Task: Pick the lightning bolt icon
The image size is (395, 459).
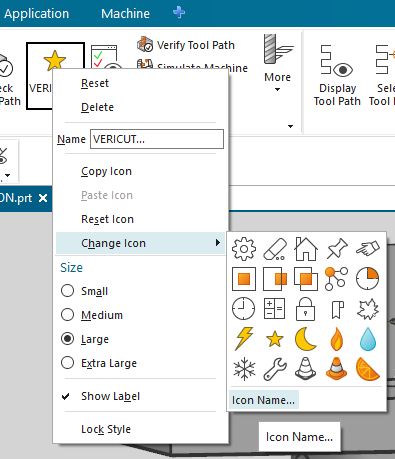Action: click(244, 339)
